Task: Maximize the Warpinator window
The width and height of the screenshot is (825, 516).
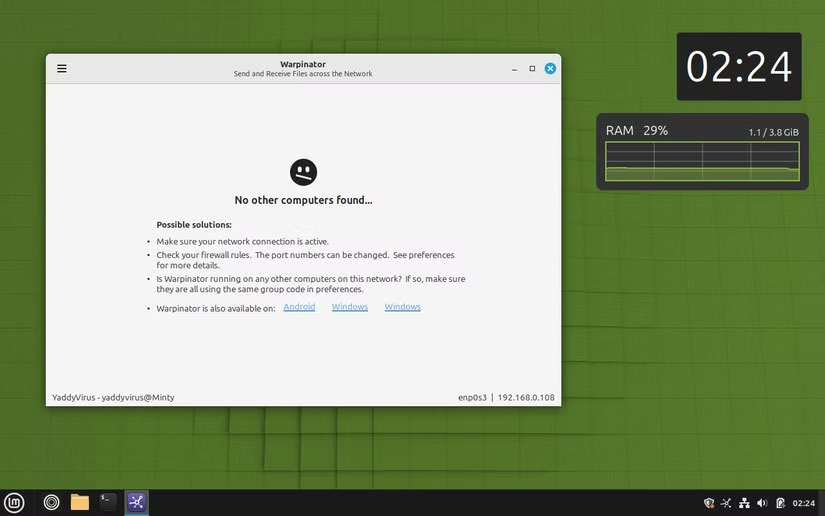Action: tap(532, 69)
